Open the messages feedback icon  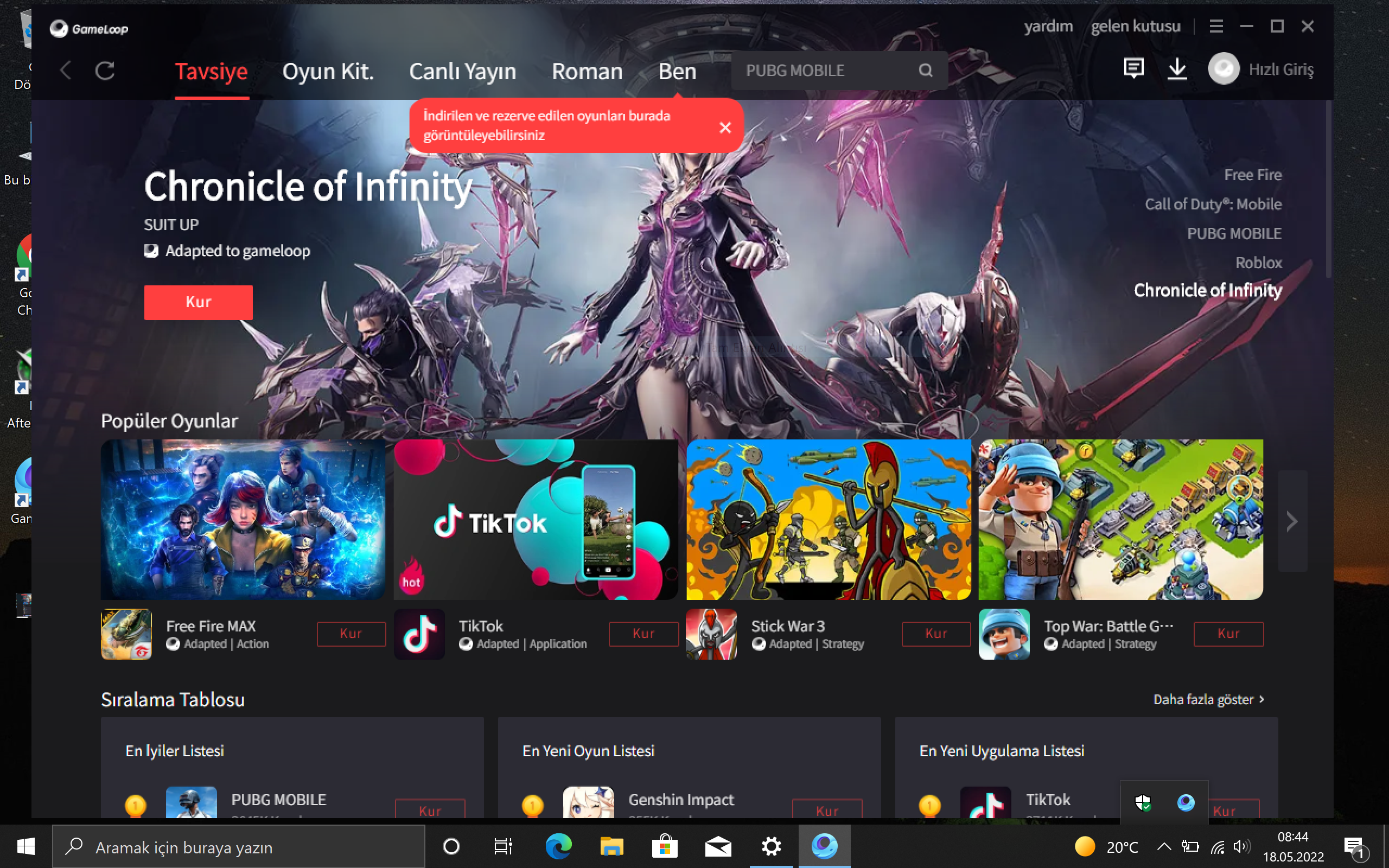click(x=1133, y=69)
